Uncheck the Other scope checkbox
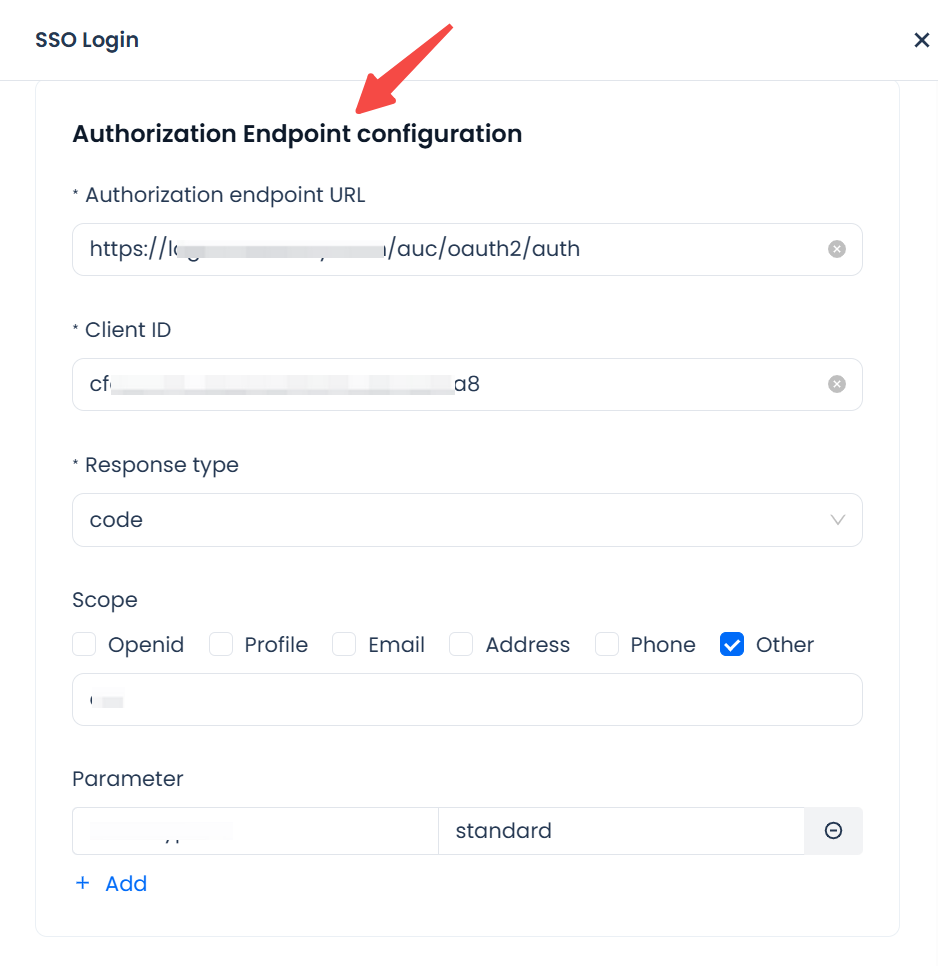This screenshot has height=966, width=938. [x=732, y=645]
